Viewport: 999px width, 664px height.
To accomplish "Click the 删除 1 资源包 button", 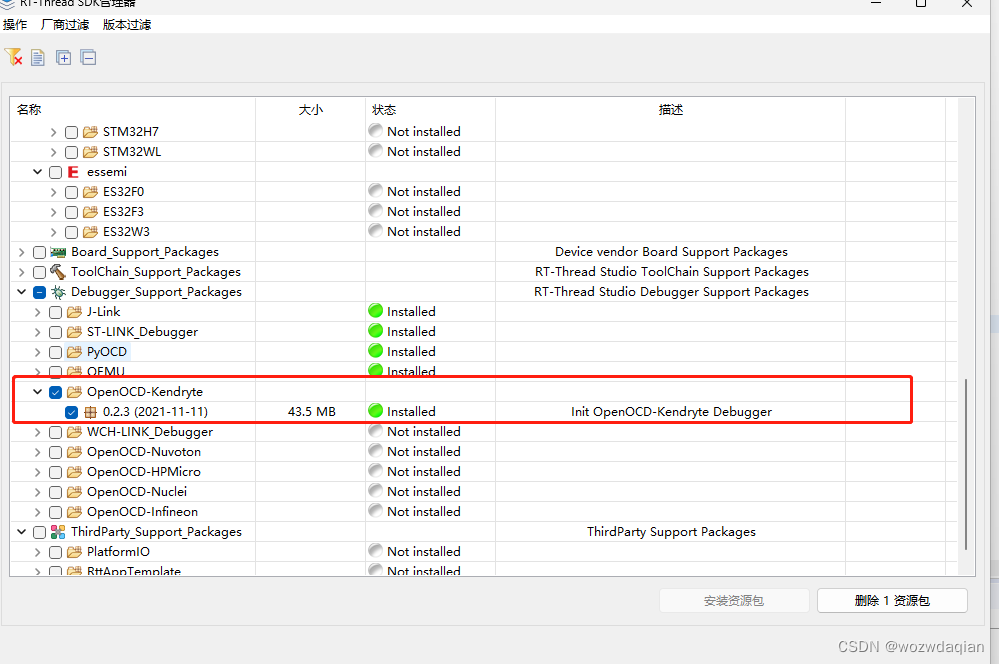I will (892, 600).
